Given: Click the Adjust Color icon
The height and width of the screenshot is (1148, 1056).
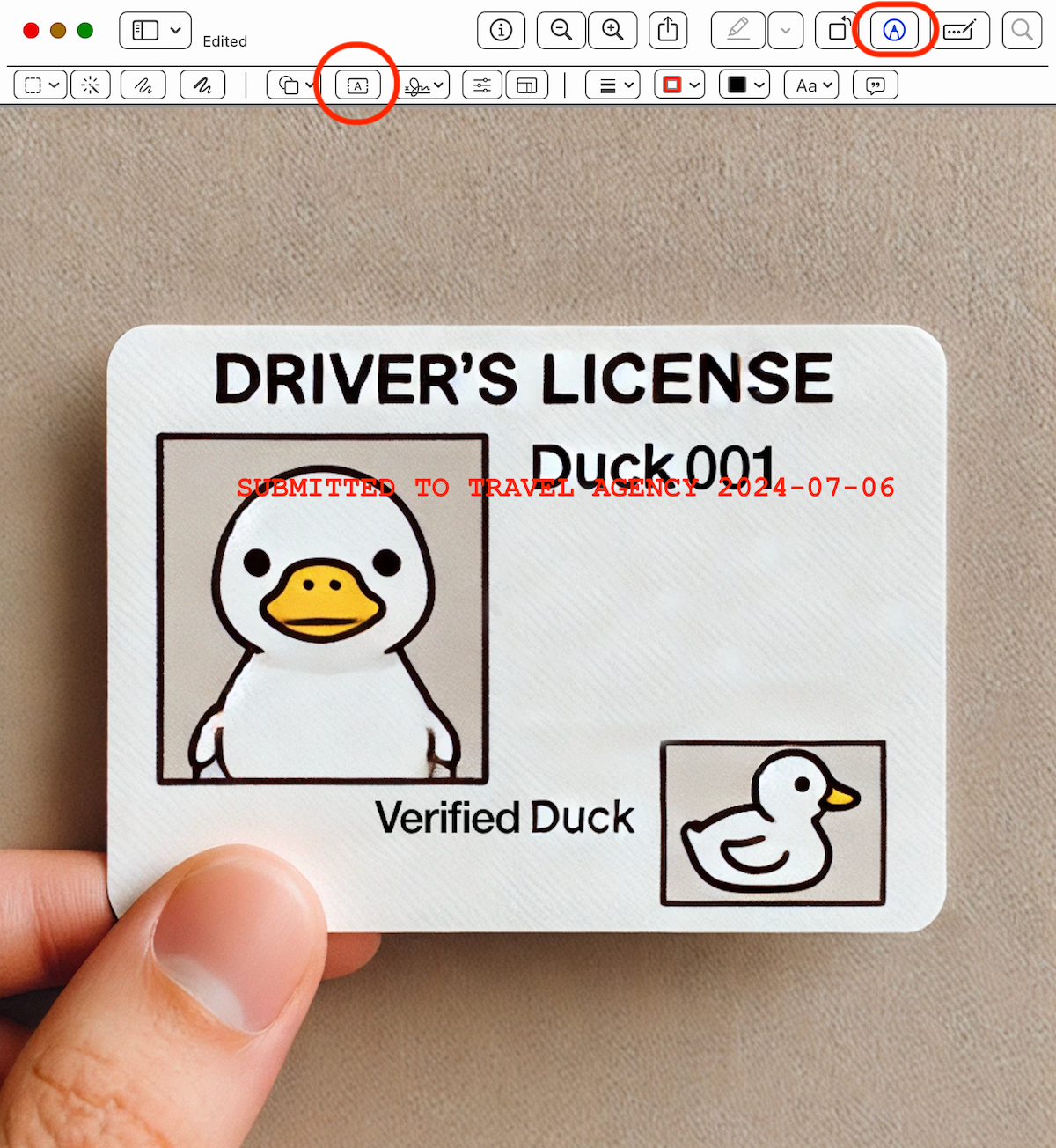Looking at the screenshot, I should tap(480, 85).
